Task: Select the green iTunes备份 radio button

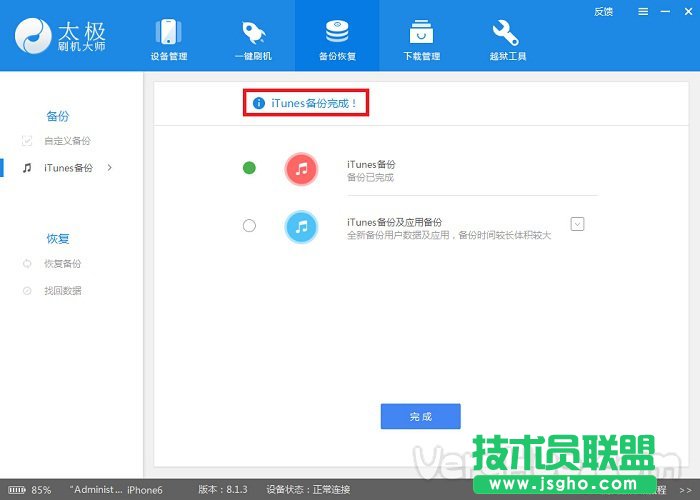Action: pos(249,168)
